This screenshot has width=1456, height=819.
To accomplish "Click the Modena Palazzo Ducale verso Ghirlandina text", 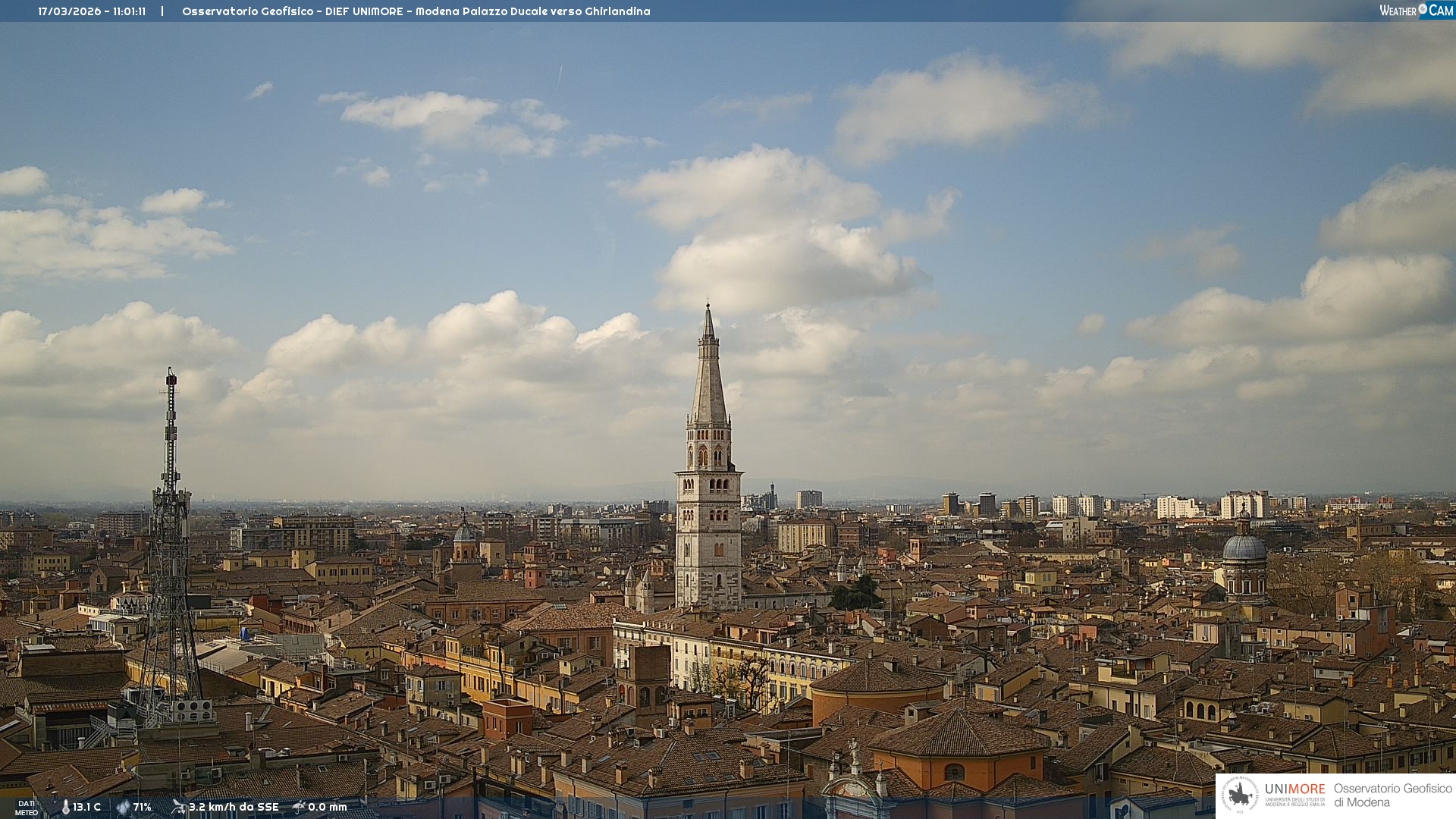I will pos(532,11).
